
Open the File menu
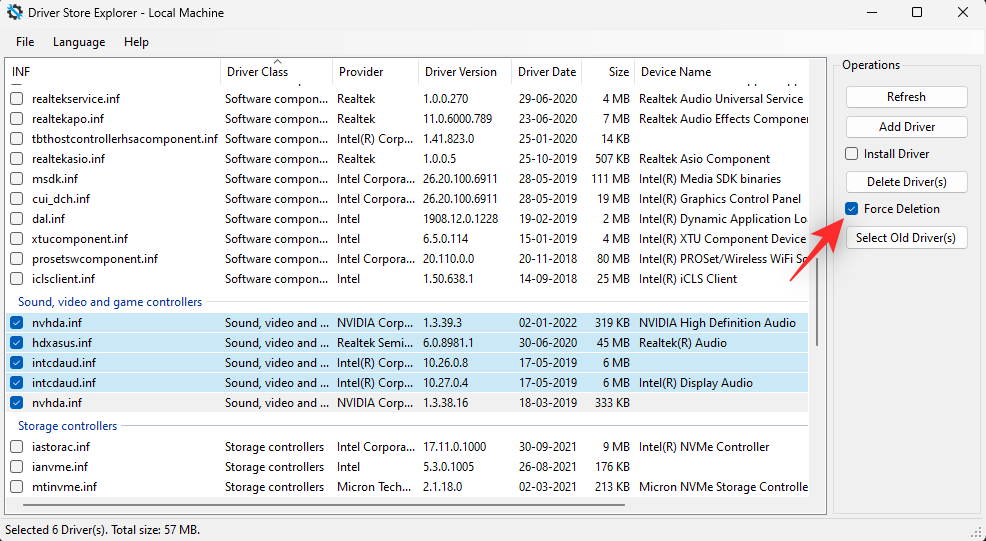click(25, 42)
